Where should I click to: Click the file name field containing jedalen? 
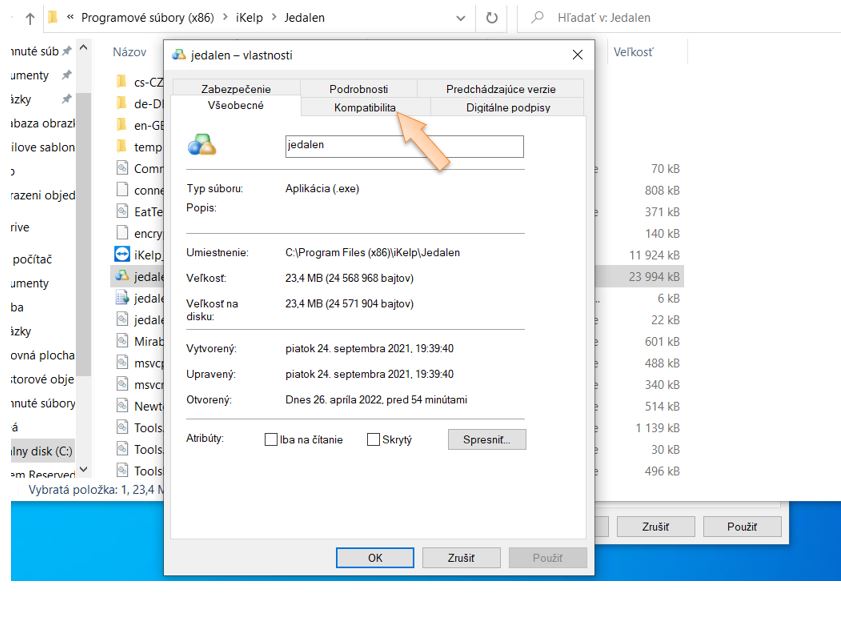pos(404,146)
